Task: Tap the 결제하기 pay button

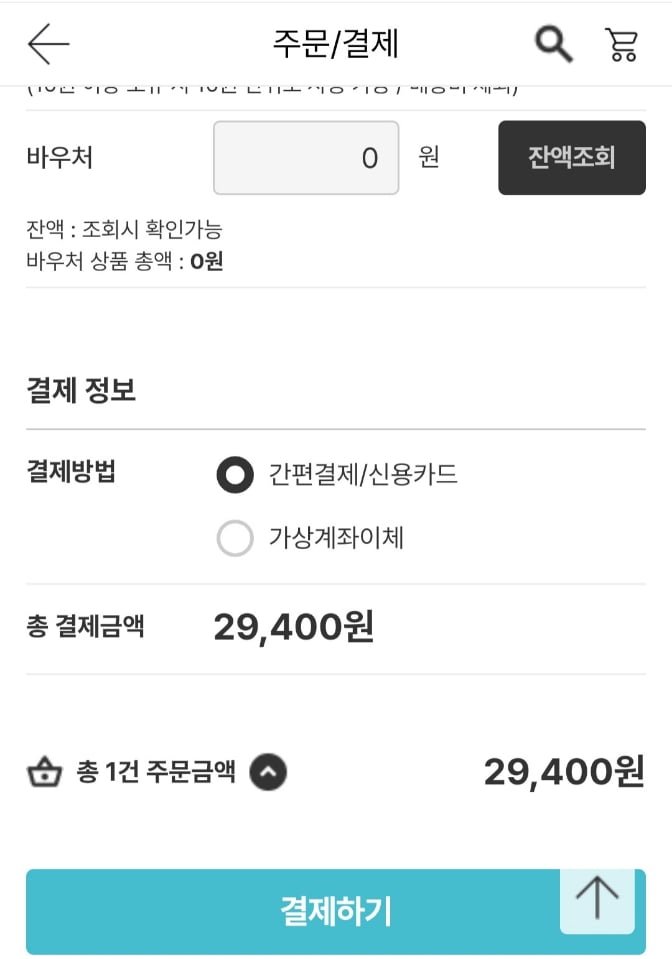Action: click(x=336, y=911)
